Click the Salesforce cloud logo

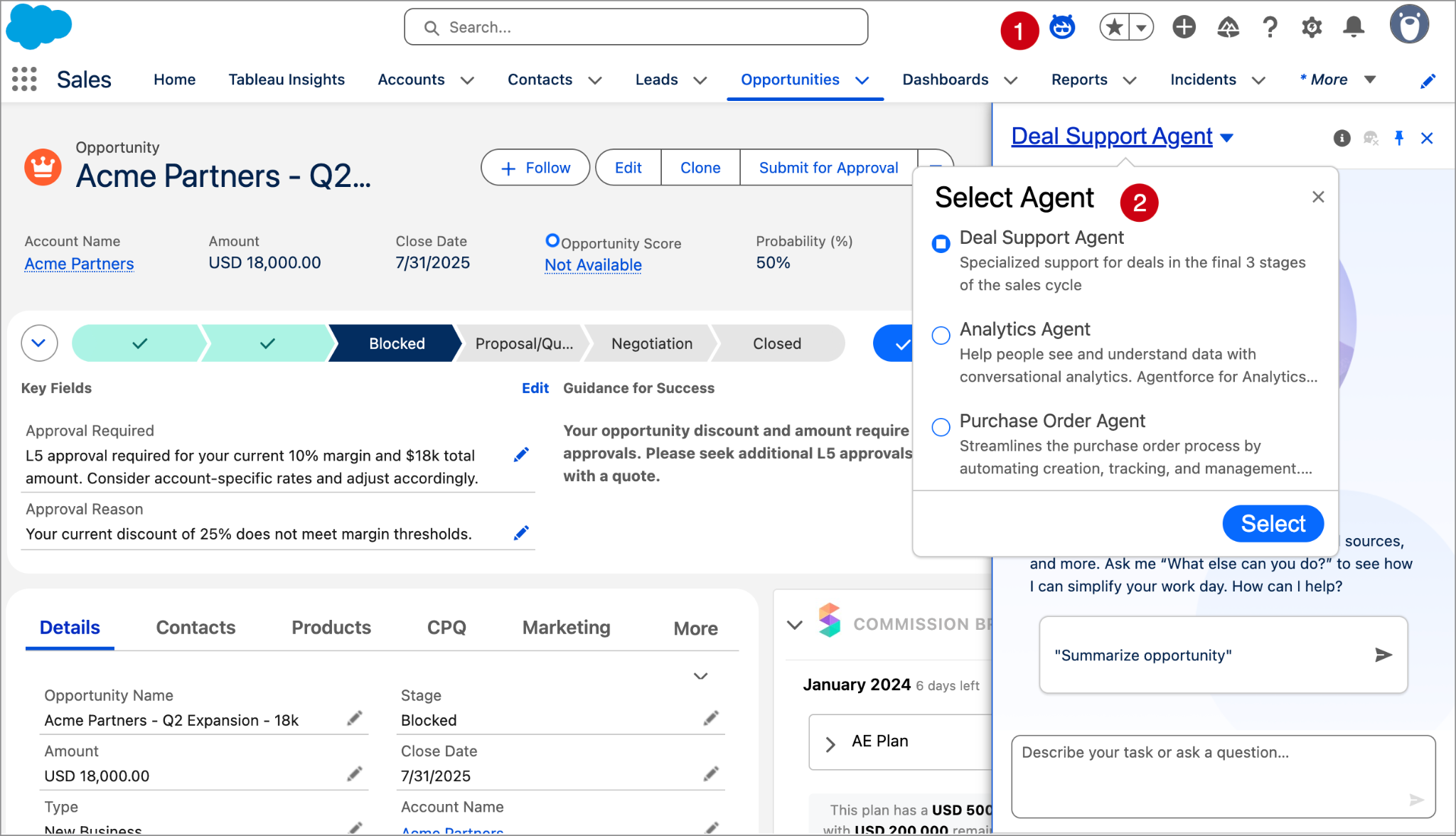pos(39,26)
